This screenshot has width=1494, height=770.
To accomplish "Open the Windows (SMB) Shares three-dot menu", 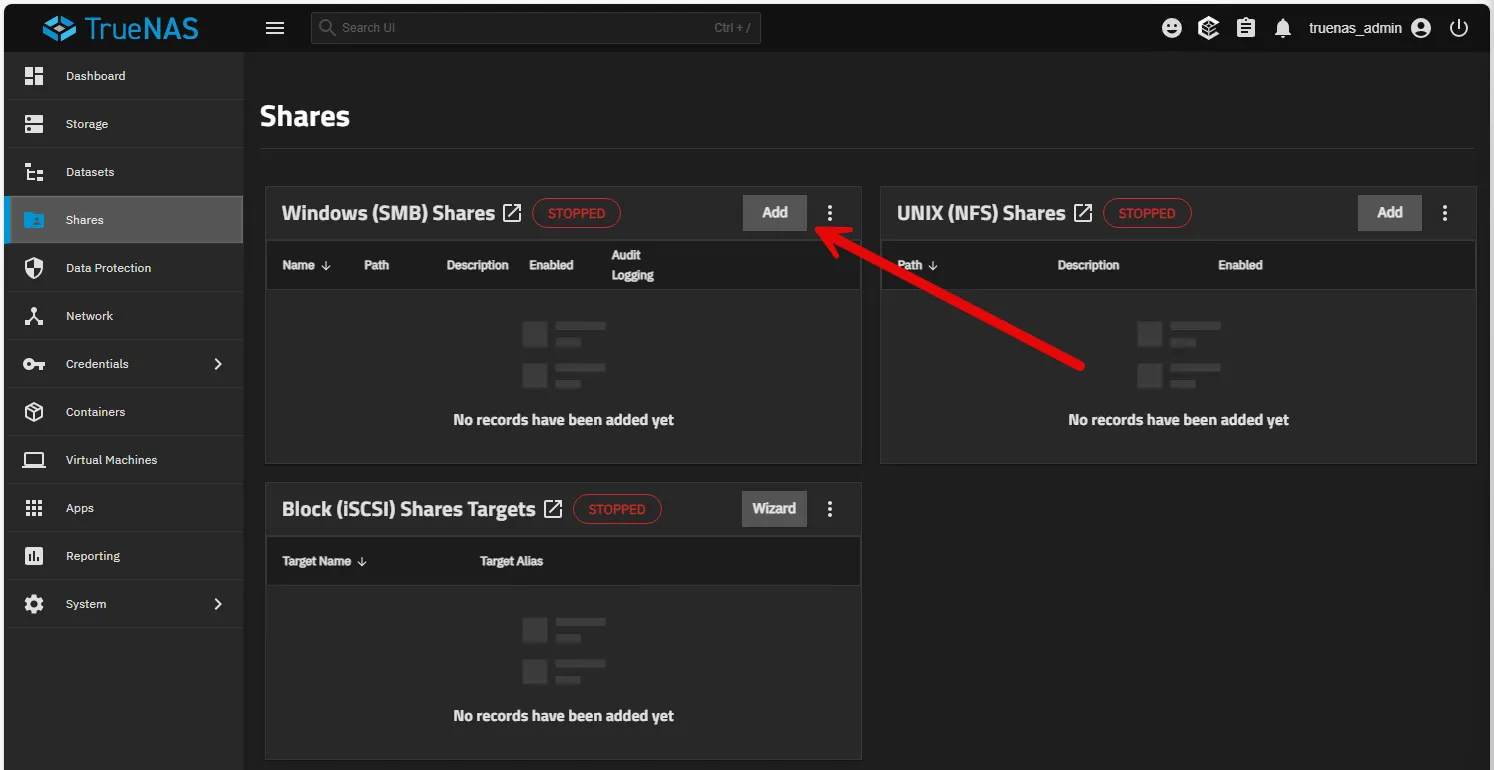I will [x=830, y=213].
